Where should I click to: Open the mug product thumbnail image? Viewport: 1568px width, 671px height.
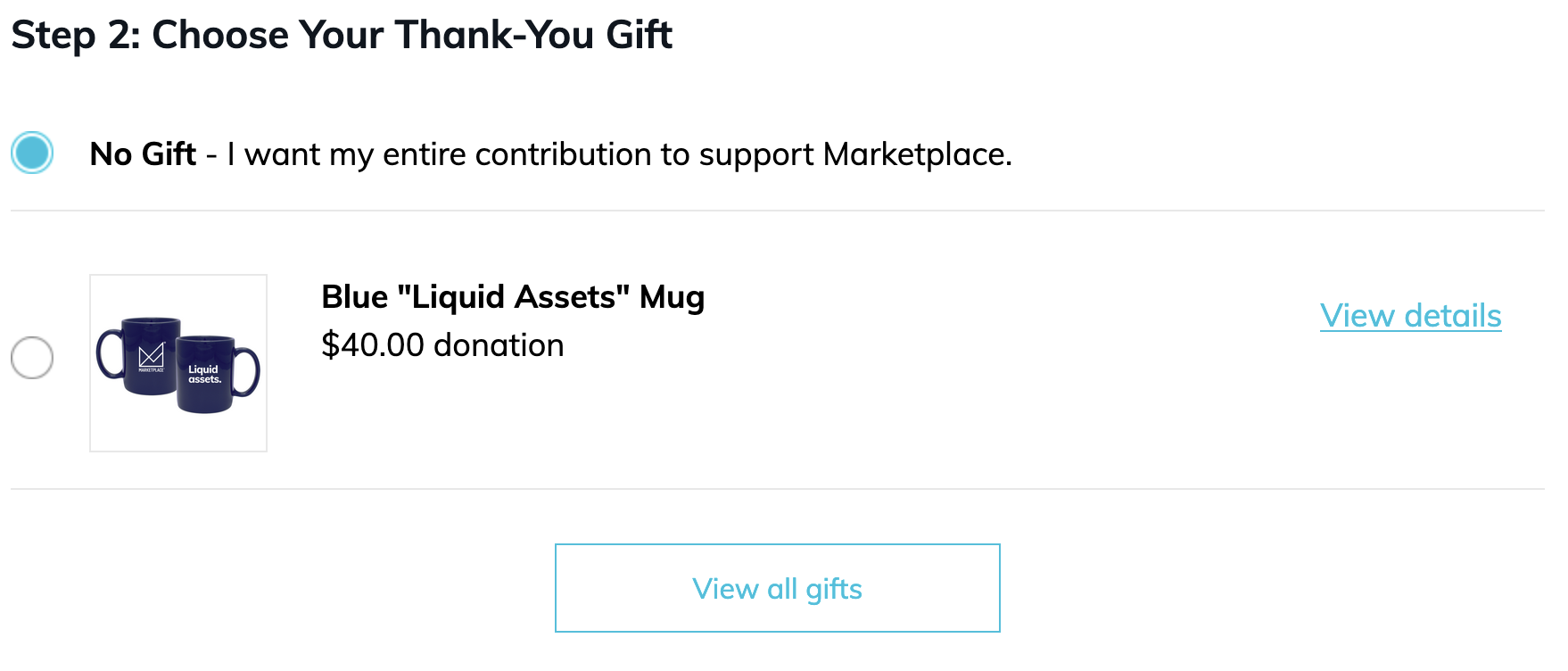point(178,362)
